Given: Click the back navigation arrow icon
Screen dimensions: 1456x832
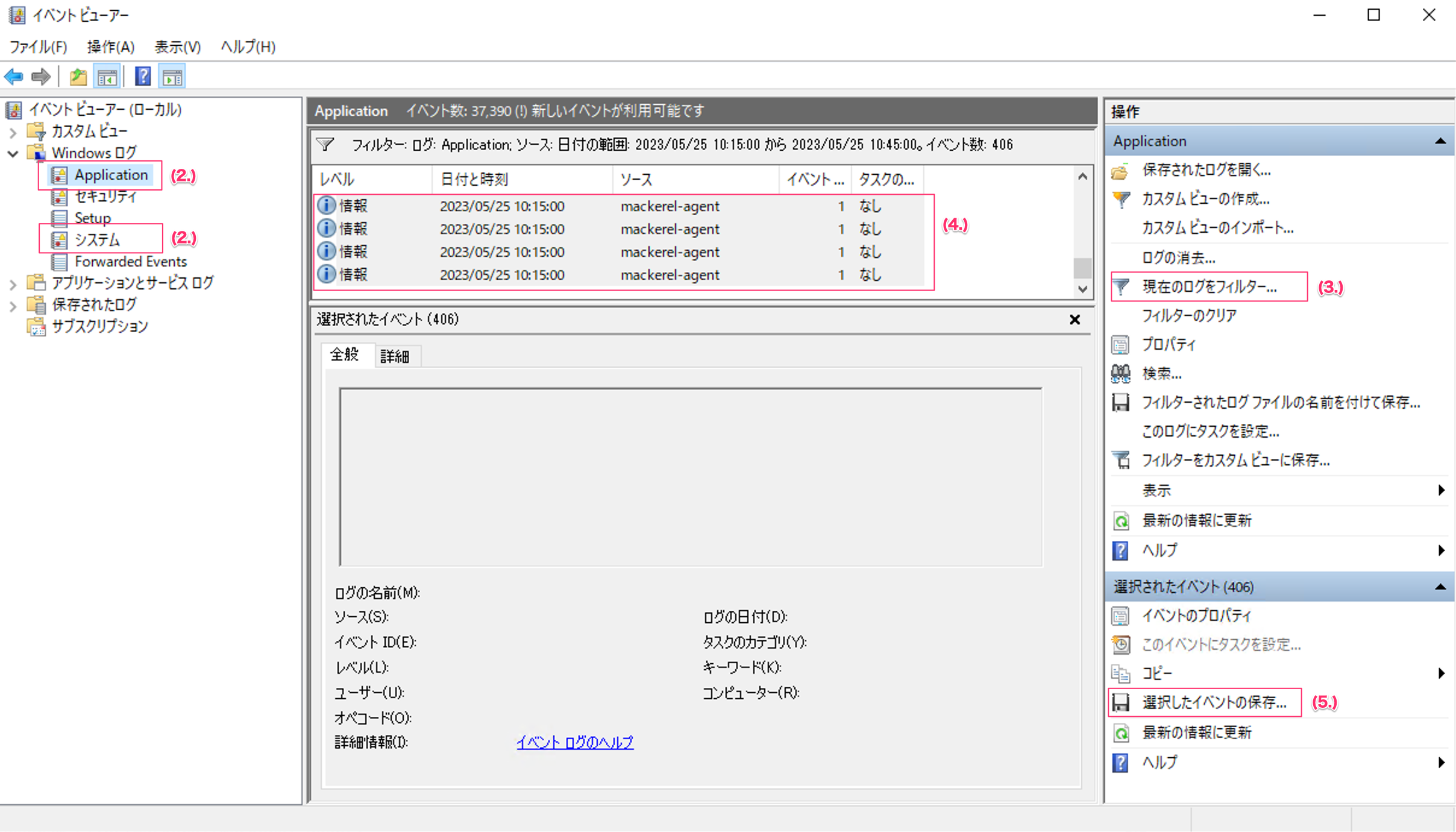Looking at the screenshot, I should pos(13,76).
